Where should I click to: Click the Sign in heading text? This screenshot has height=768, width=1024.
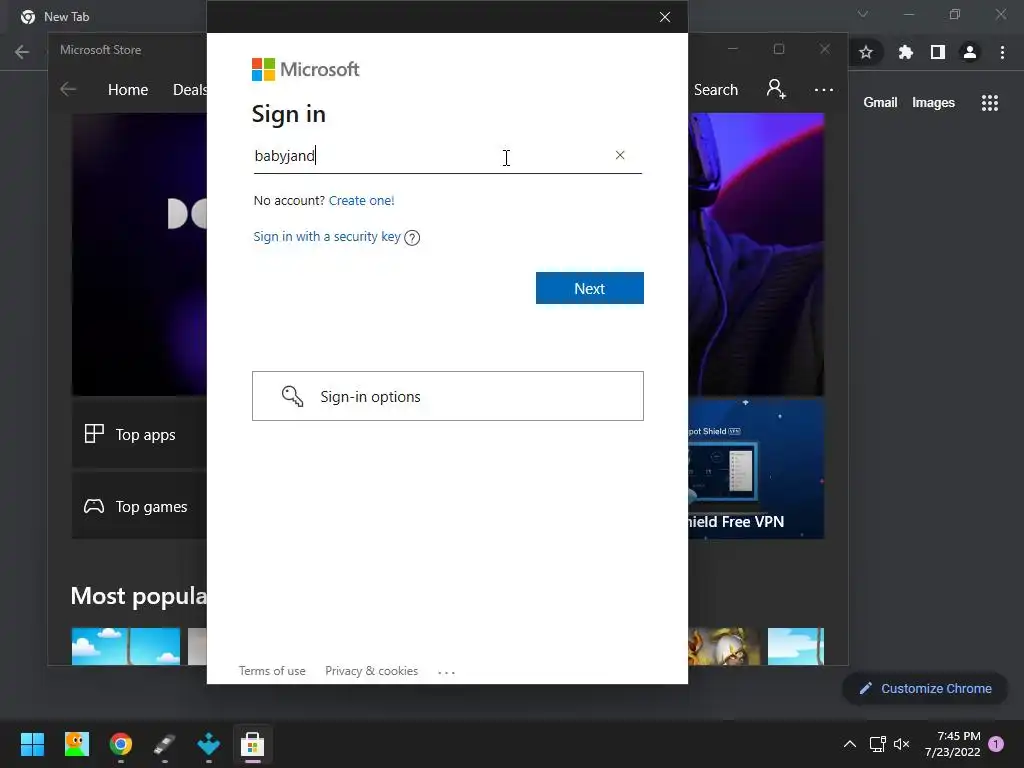point(289,114)
